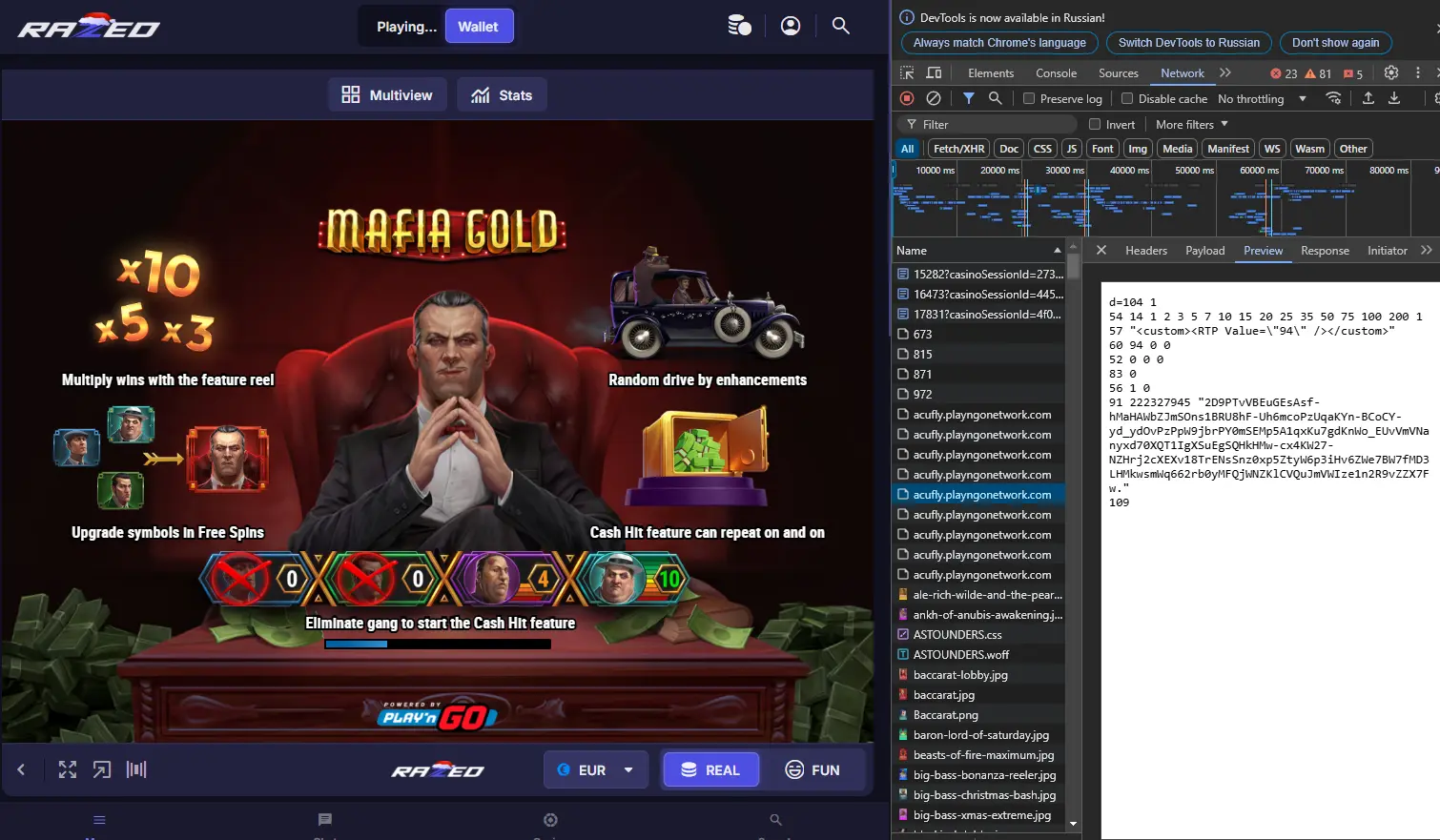Toggle theatre mode bars icon
This screenshot has height=840, width=1440.
136,769
